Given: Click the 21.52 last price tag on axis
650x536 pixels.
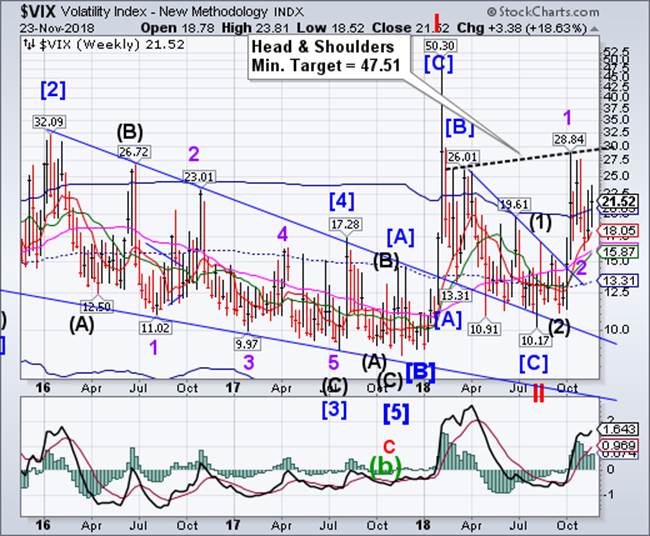Looking at the screenshot, I should pyautogui.click(x=618, y=202).
